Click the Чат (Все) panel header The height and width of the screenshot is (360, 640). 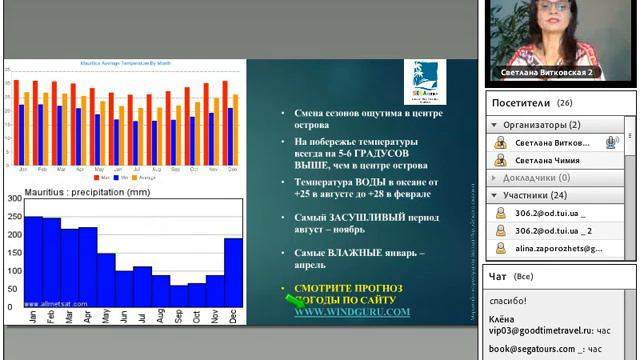pyautogui.click(x=559, y=277)
